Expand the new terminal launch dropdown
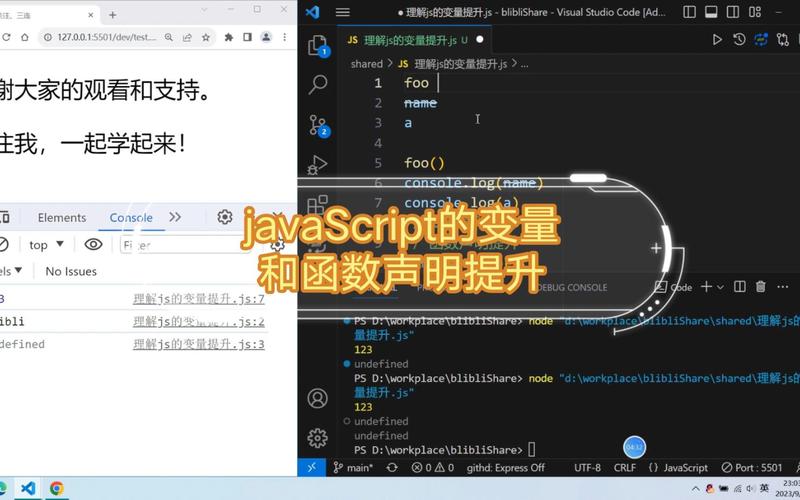This screenshot has width=800, height=500. pos(720,287)
